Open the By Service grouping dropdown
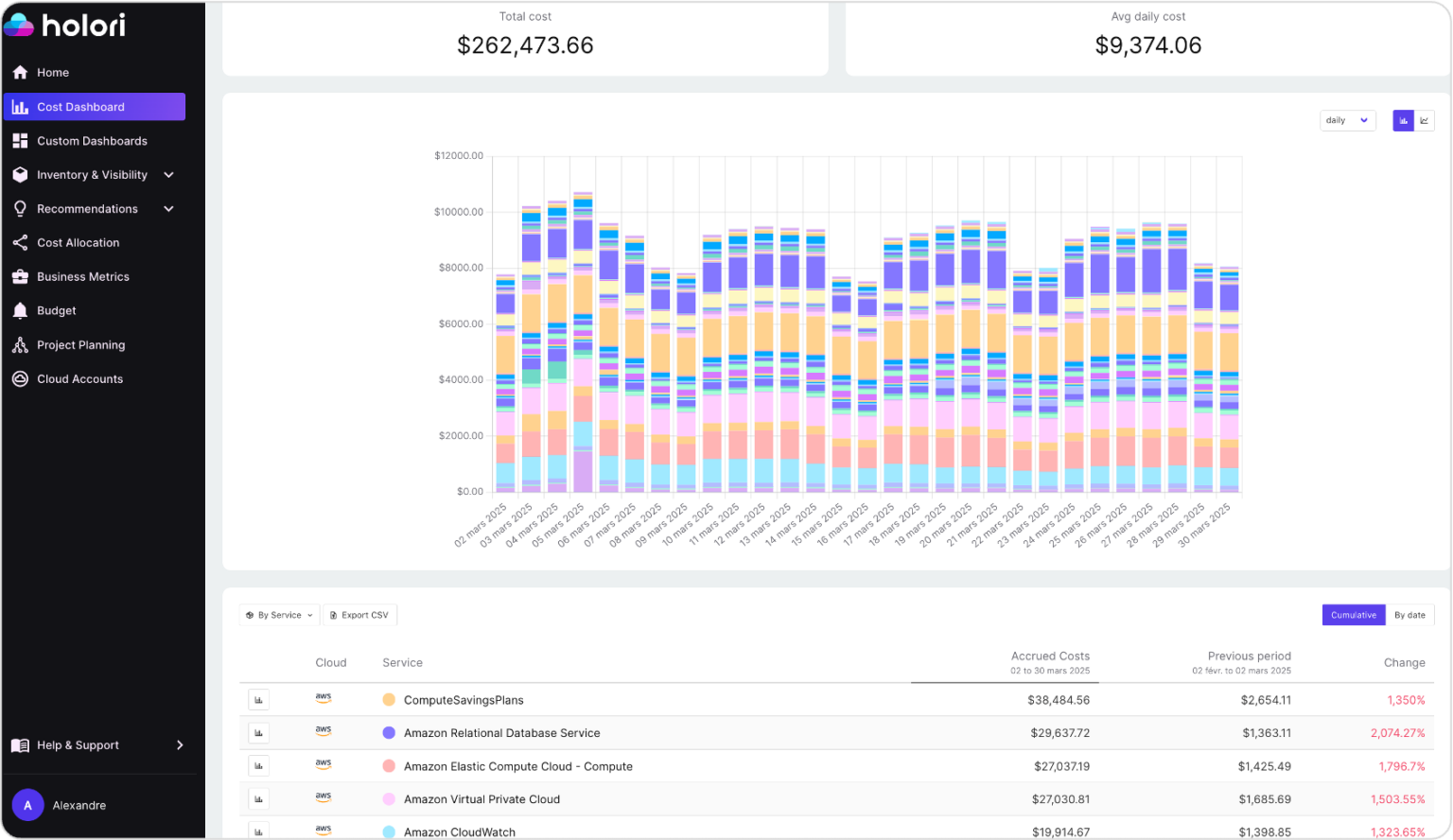 tap(278, 615)
